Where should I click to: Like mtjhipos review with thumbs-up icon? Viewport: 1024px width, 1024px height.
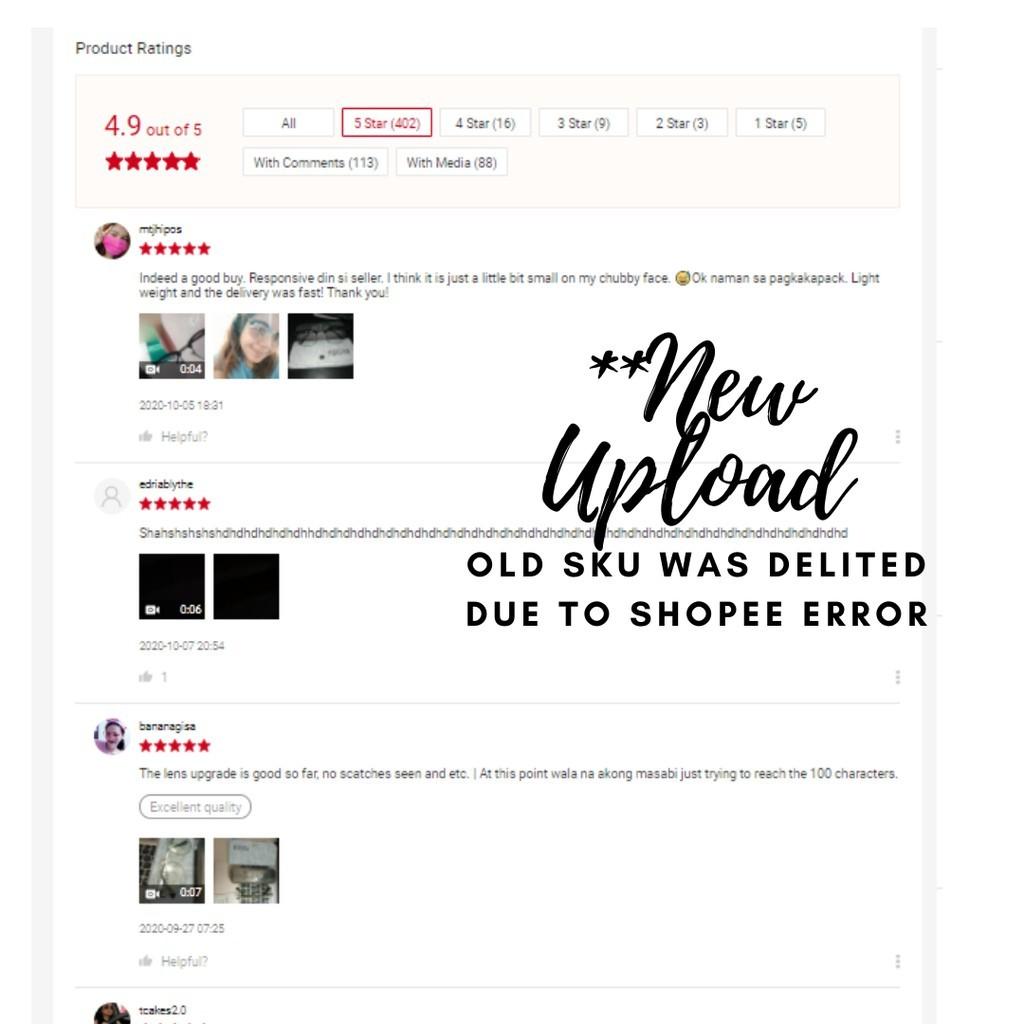click(146, 436)
